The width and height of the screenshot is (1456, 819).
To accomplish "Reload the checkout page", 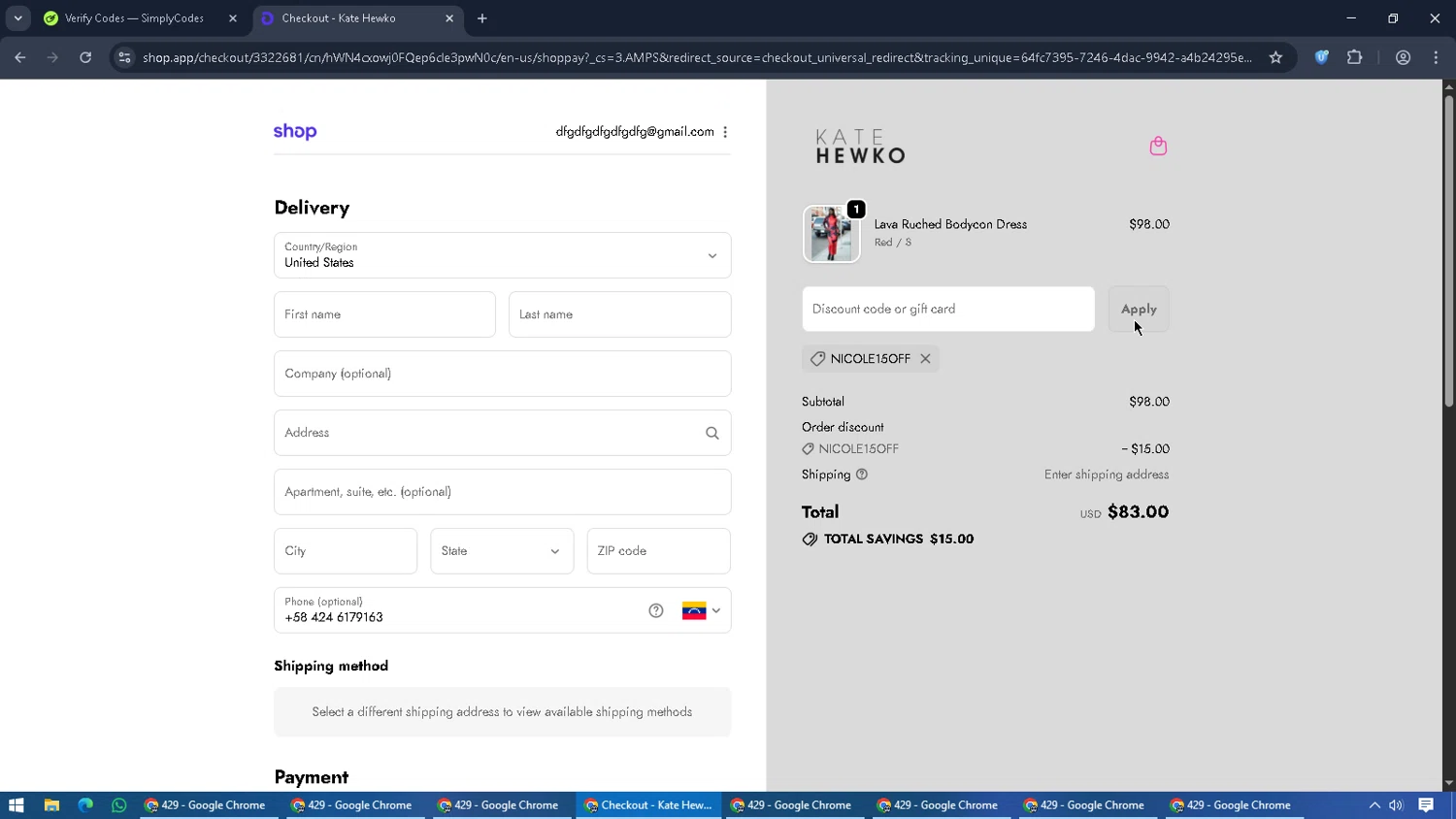I will (85, 57).
